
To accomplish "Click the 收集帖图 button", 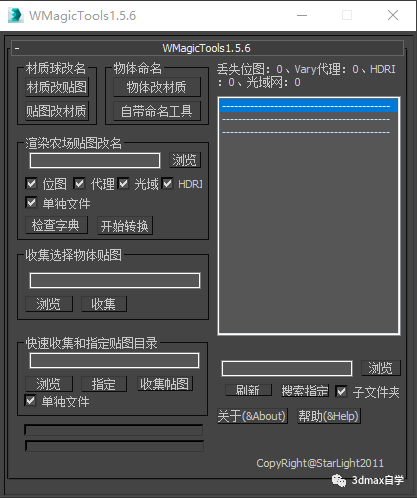I will pos(165,384).
